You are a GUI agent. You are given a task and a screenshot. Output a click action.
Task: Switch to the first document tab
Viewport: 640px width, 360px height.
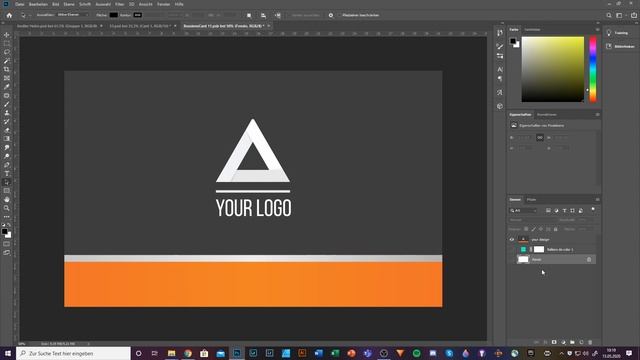pos(57,26)
